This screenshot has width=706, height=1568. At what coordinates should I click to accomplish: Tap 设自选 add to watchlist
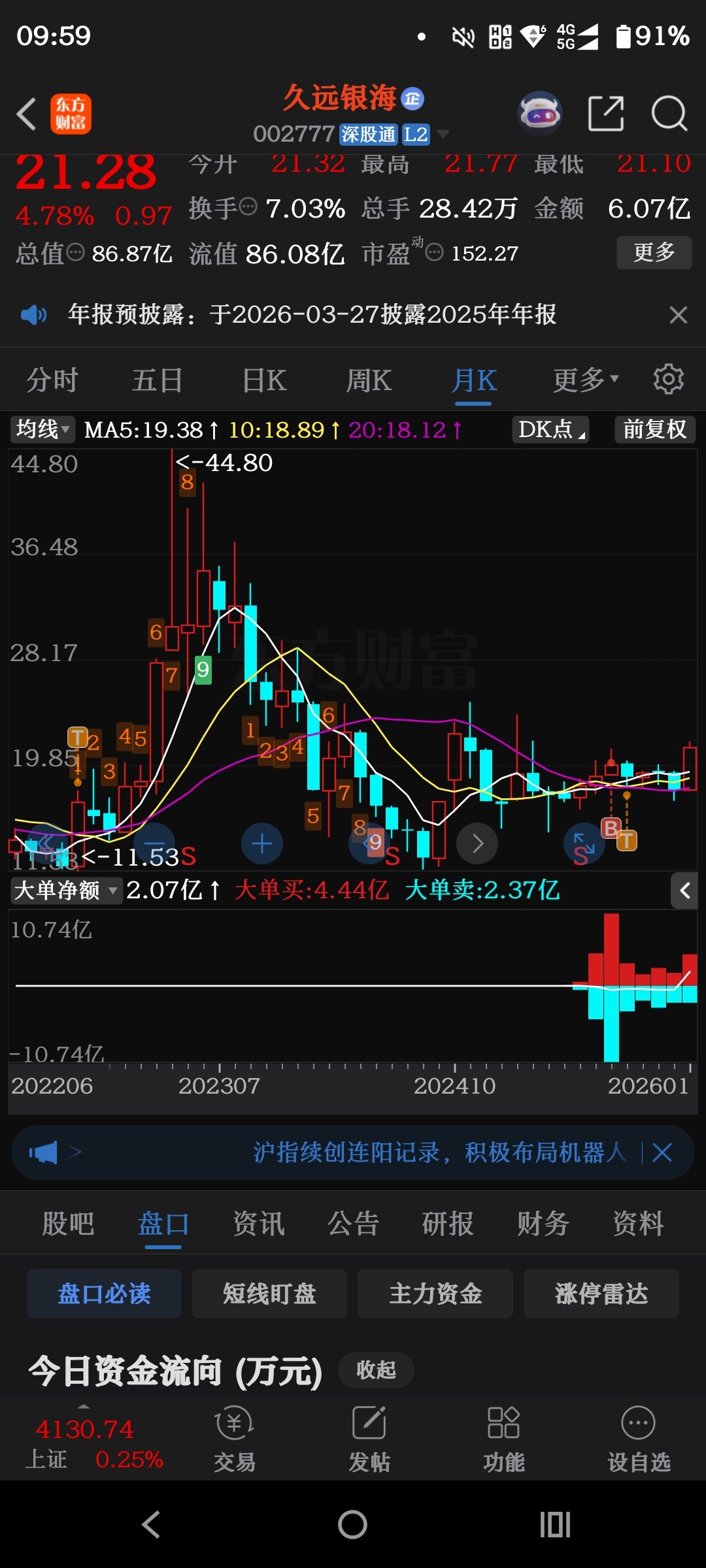tap(639, 1439)
